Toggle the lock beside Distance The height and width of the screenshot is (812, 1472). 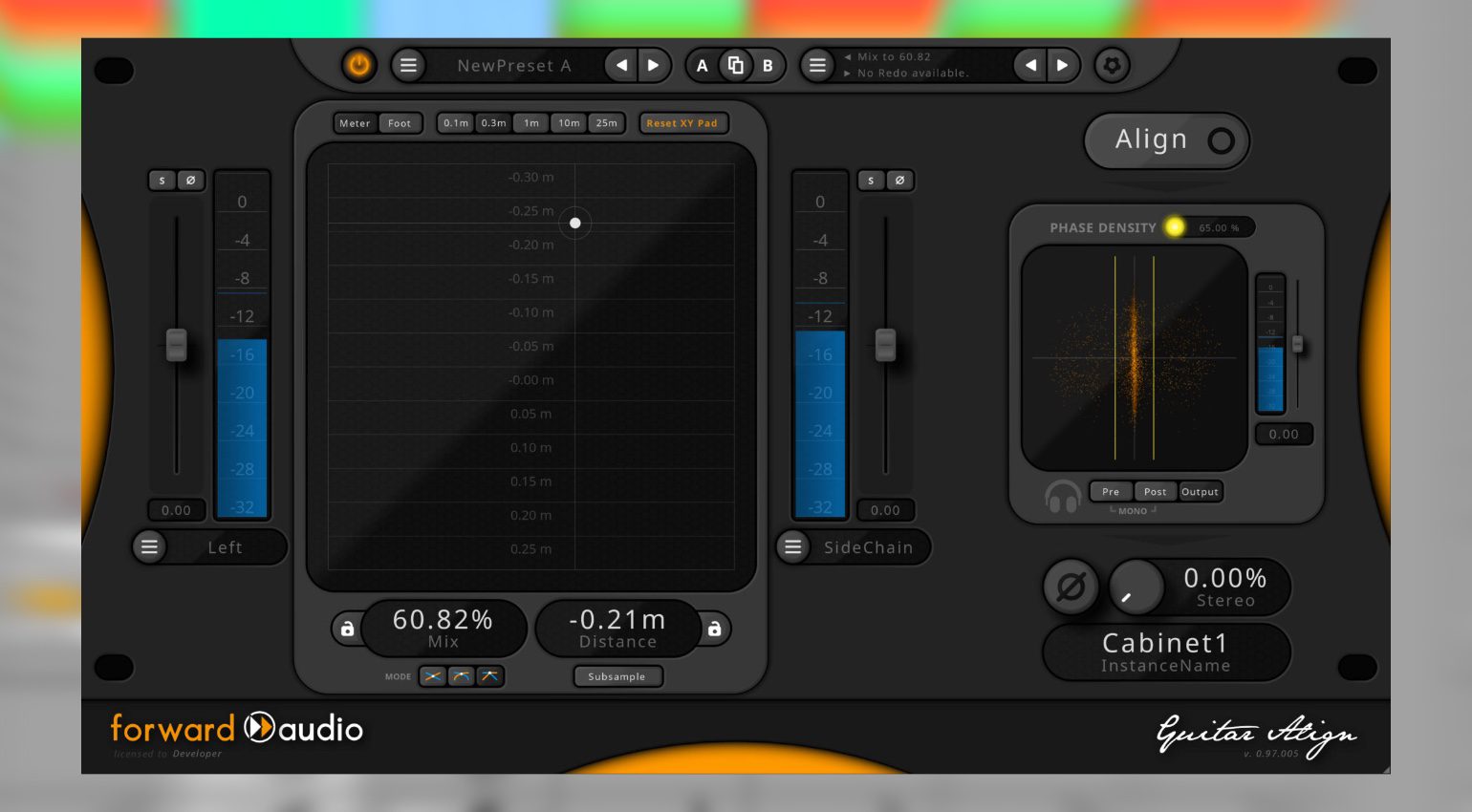tap(714, 629)
